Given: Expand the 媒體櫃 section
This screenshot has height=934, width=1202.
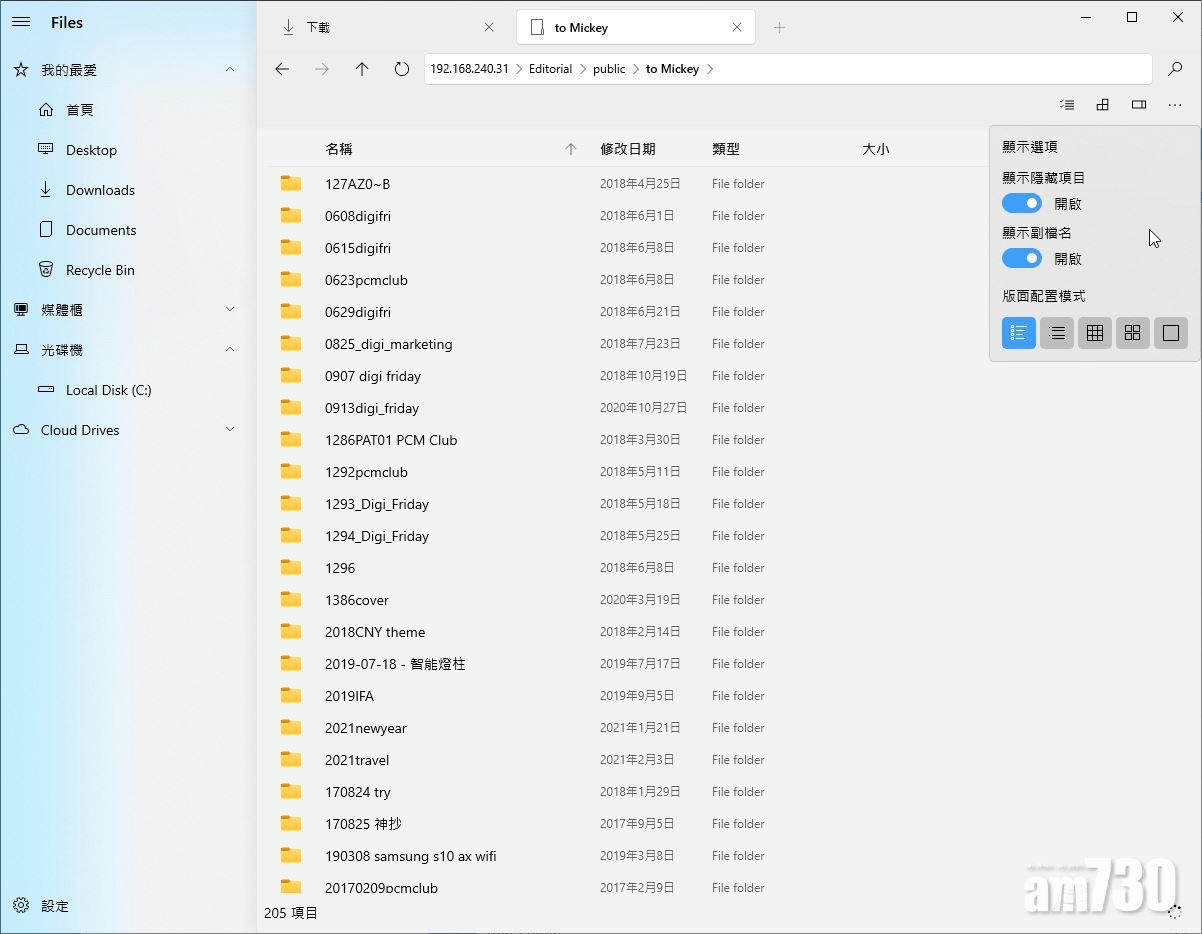Looking at the screenshot, I should click(230, 310).
